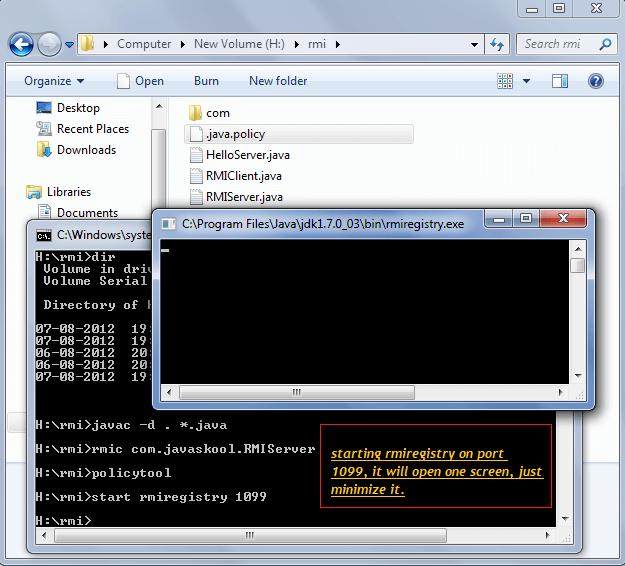Select the .java.policy file

(235, 134)
